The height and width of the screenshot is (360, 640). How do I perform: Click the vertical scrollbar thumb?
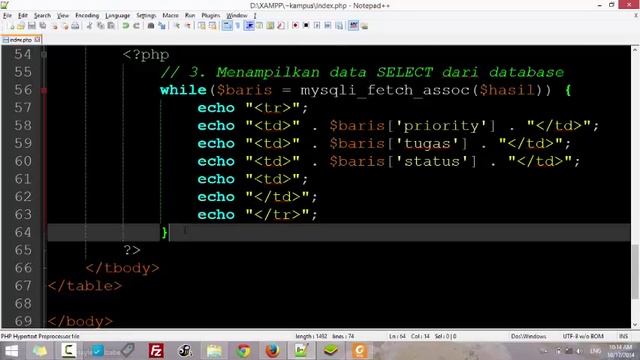[x=635, y=272]
